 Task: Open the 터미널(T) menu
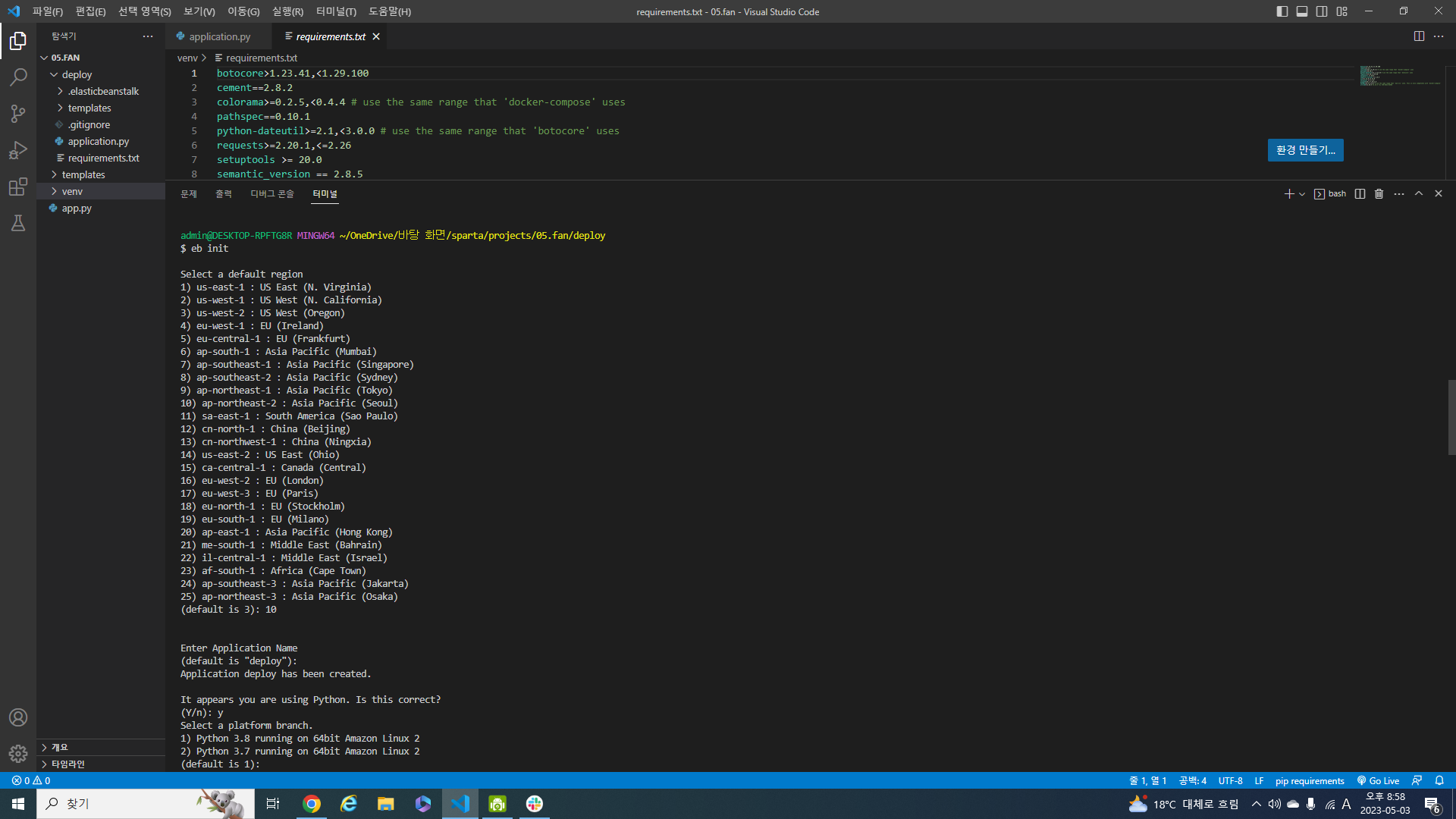335,11
